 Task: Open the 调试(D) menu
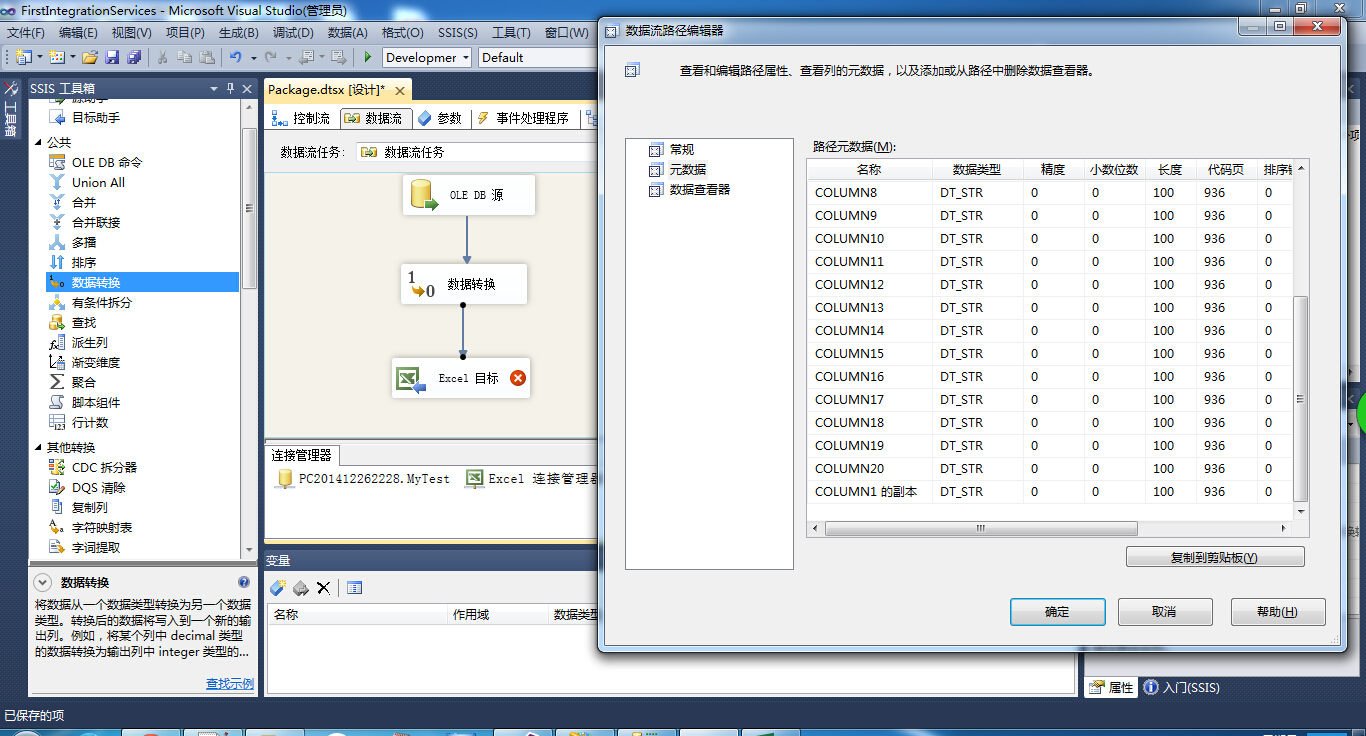292,33
